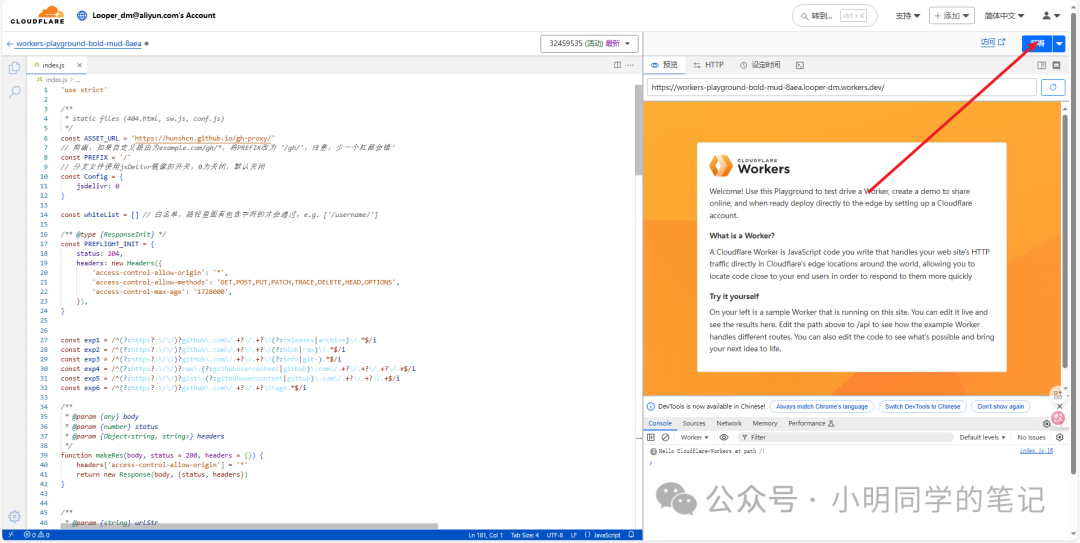Clear the console with the ban icon
This screenshot has width=1080, height=543.
coord(665,437)
